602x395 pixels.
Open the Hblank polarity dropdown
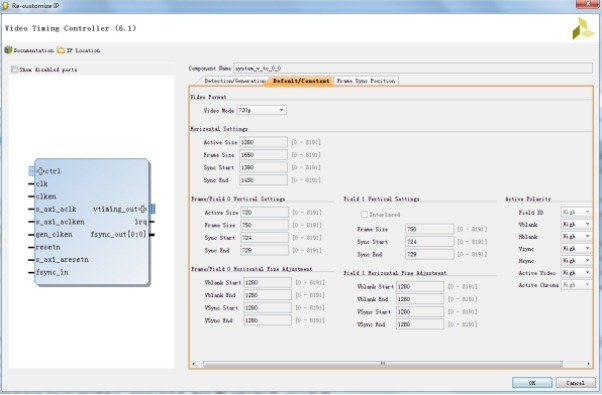(576, 236)
